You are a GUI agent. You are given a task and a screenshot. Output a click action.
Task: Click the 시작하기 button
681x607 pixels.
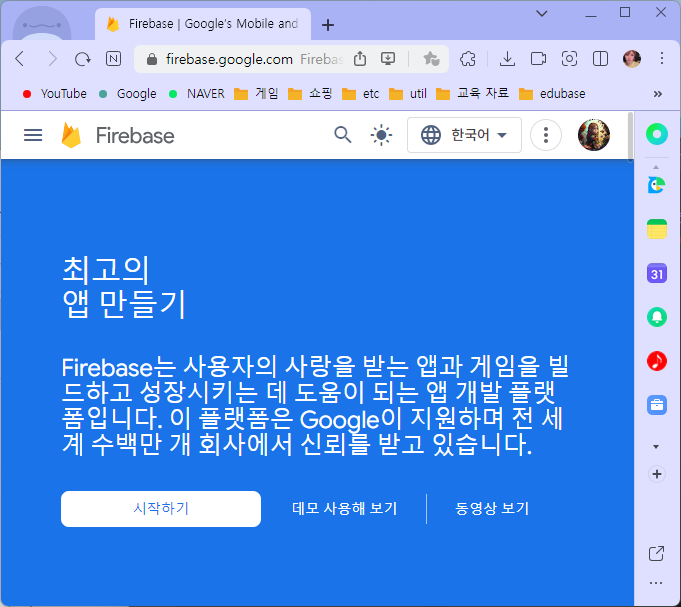pos(161,508)
